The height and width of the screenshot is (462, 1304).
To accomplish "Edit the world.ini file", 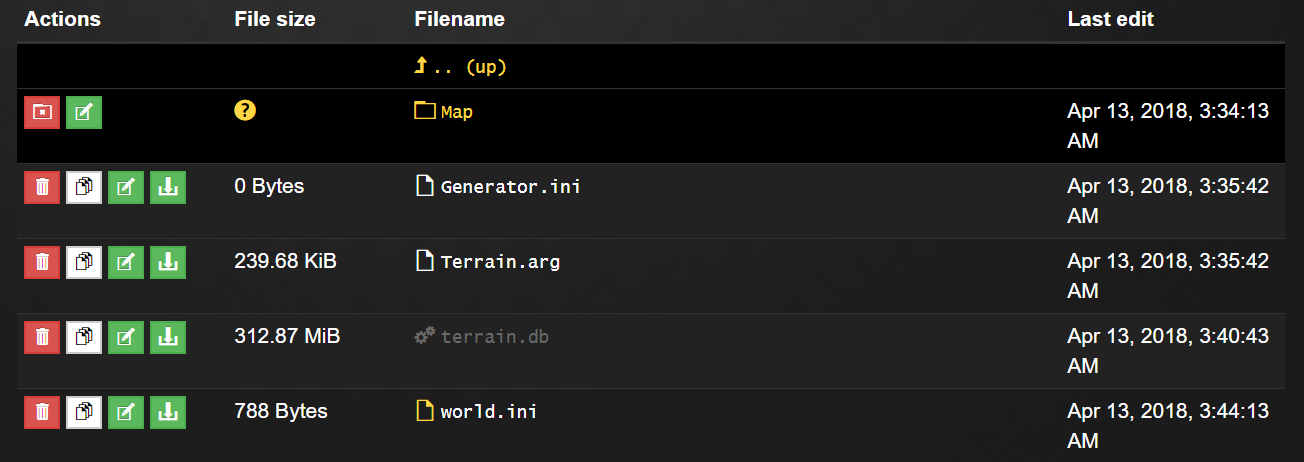I will [126, 412].
